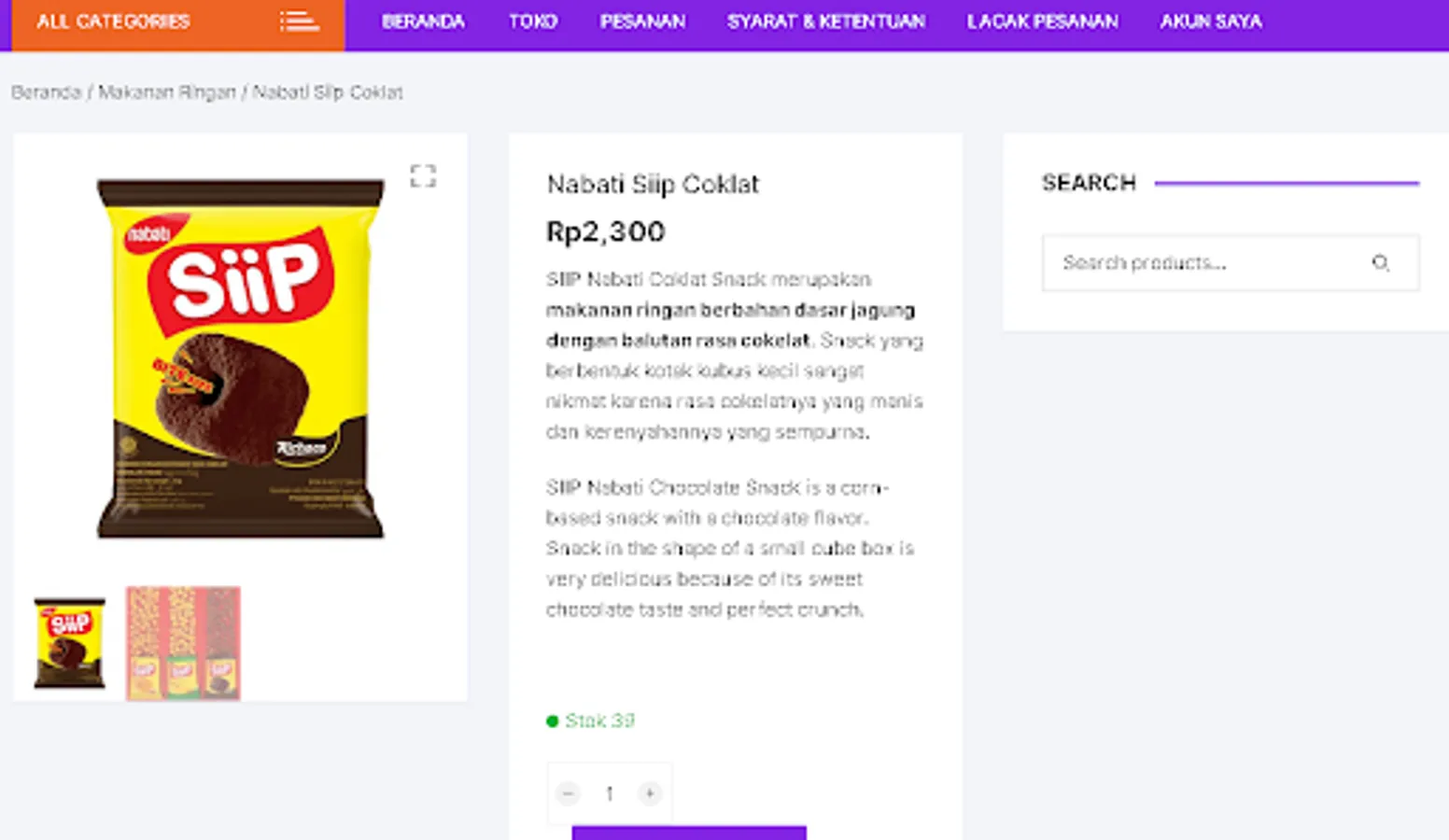The width and height of the screenshot is (1449, 840).
Task: Click the Nabati Siip Coklat breadcrumb text
Action: (x=328, y=92)
